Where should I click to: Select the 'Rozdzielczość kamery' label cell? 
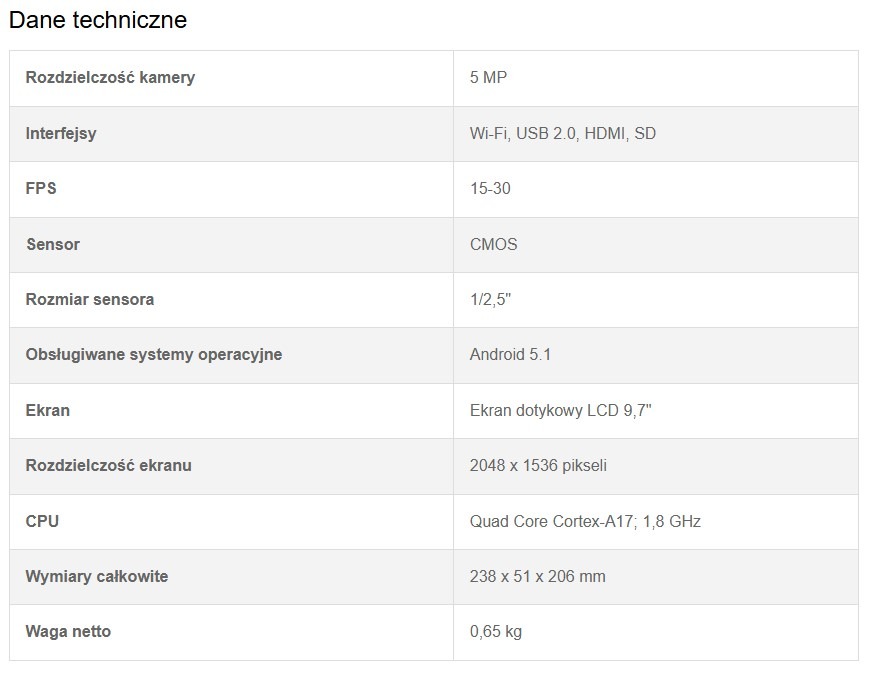pos(110,78)
